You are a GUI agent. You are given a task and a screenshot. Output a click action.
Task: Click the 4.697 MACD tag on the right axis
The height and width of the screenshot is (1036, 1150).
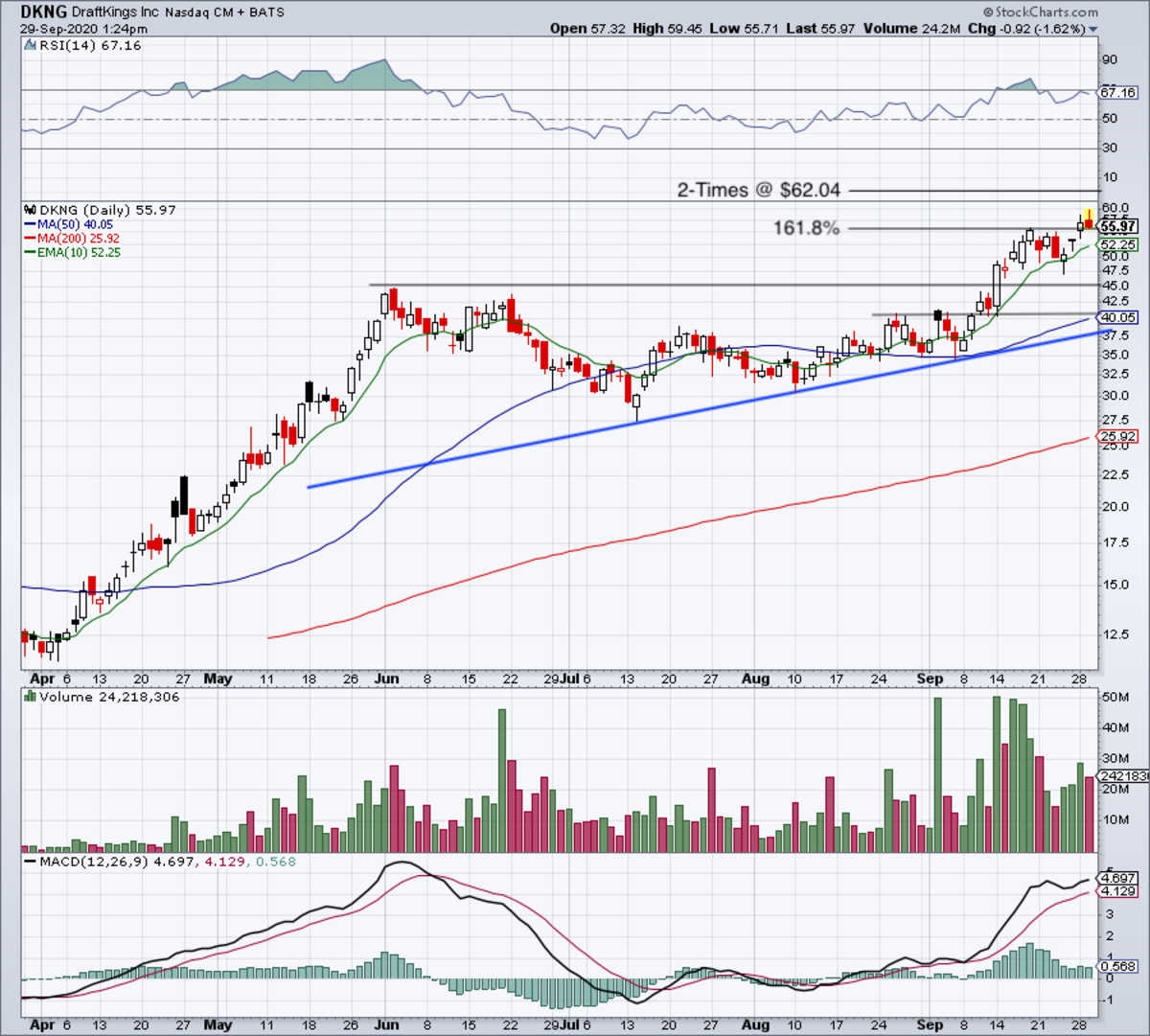pyautogui.click(x=1118, y=878)
